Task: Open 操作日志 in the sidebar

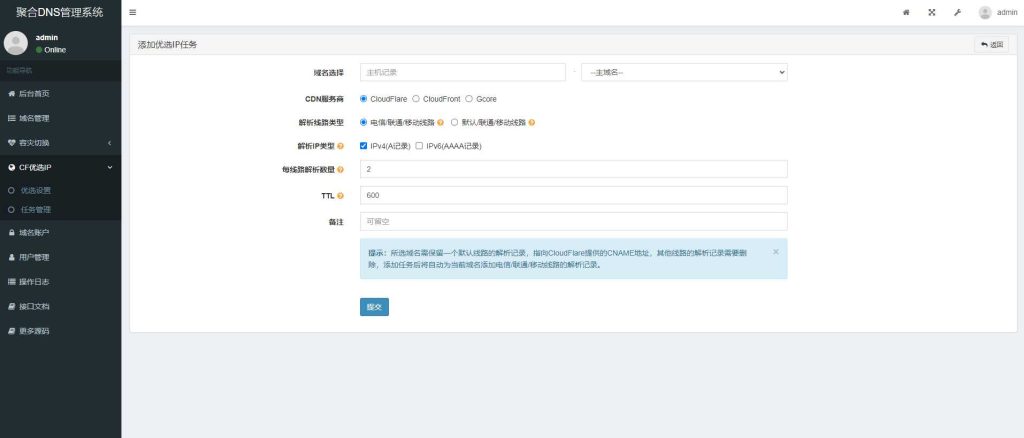Action: tap(61, 282)
